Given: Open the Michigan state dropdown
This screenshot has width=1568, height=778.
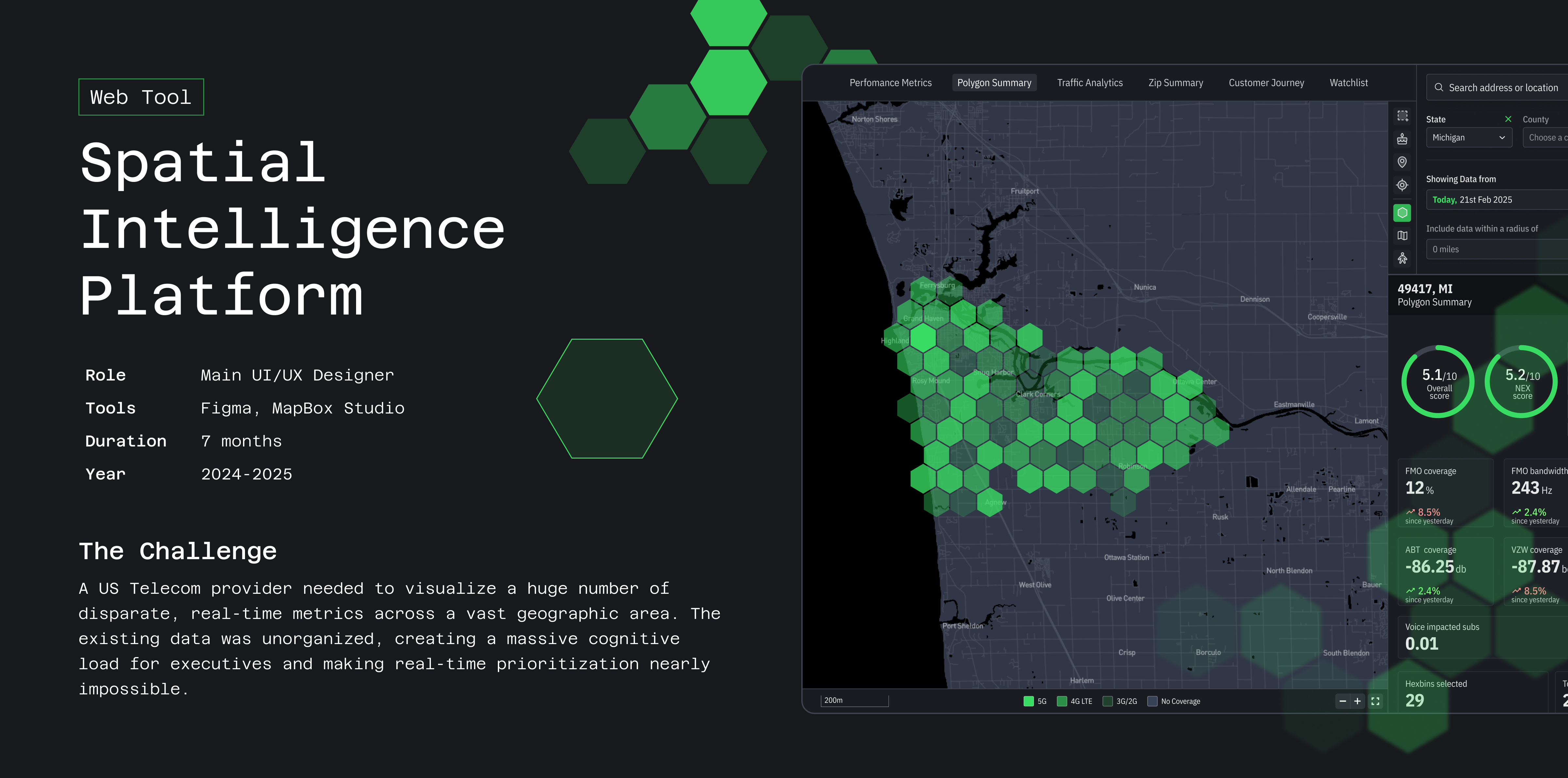Looking at the screenshot, I should [x=1468, y=138].
